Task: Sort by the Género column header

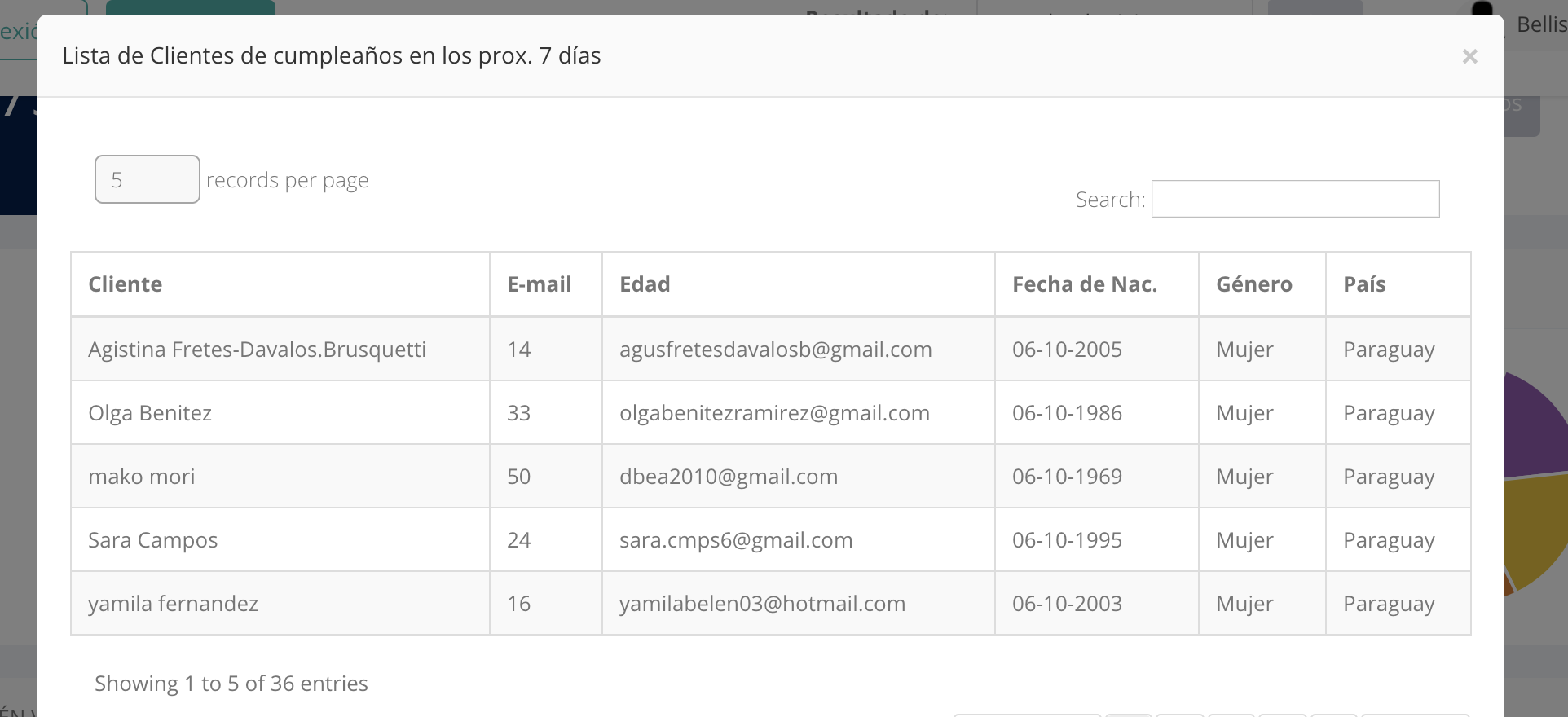Action: pos(1253,284)
